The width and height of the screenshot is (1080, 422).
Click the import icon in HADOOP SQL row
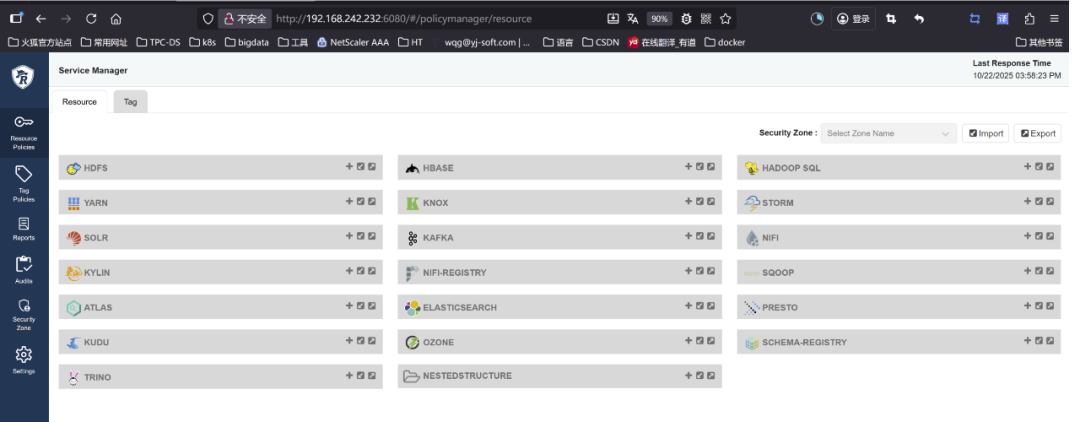(1039, 167)
